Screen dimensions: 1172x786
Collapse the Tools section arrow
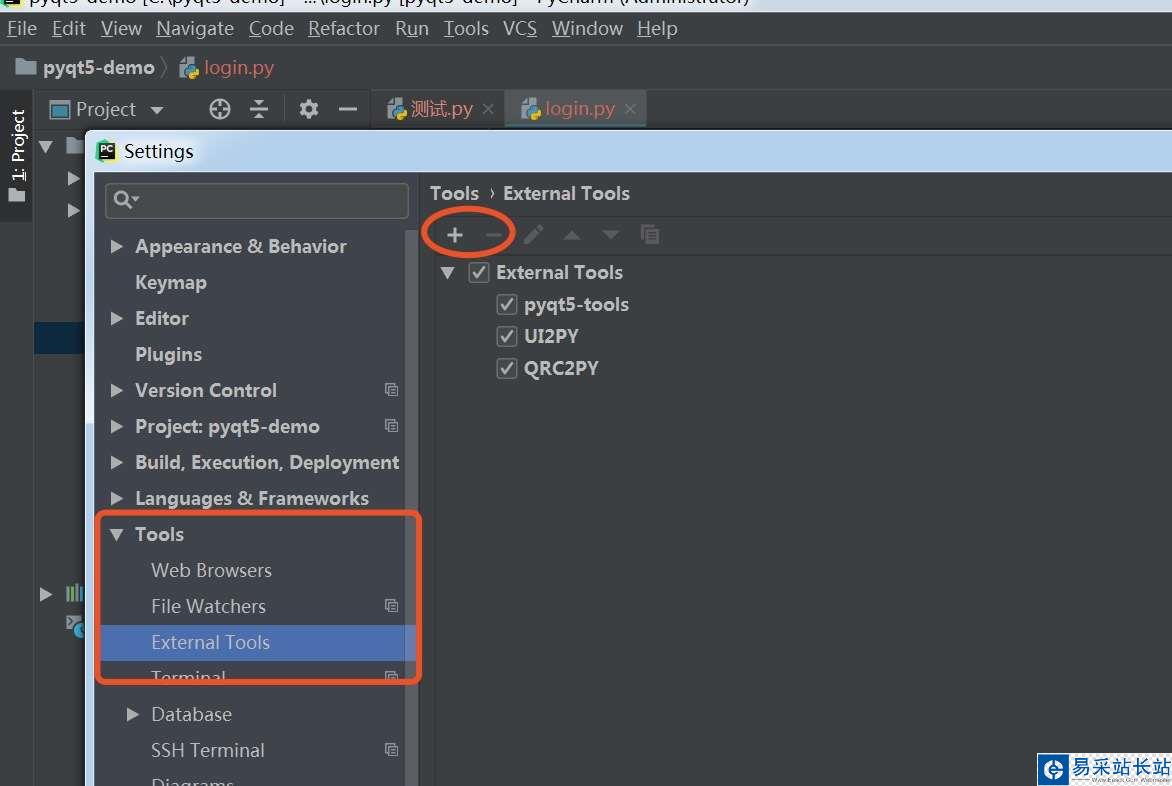click(x=117, y=535)
